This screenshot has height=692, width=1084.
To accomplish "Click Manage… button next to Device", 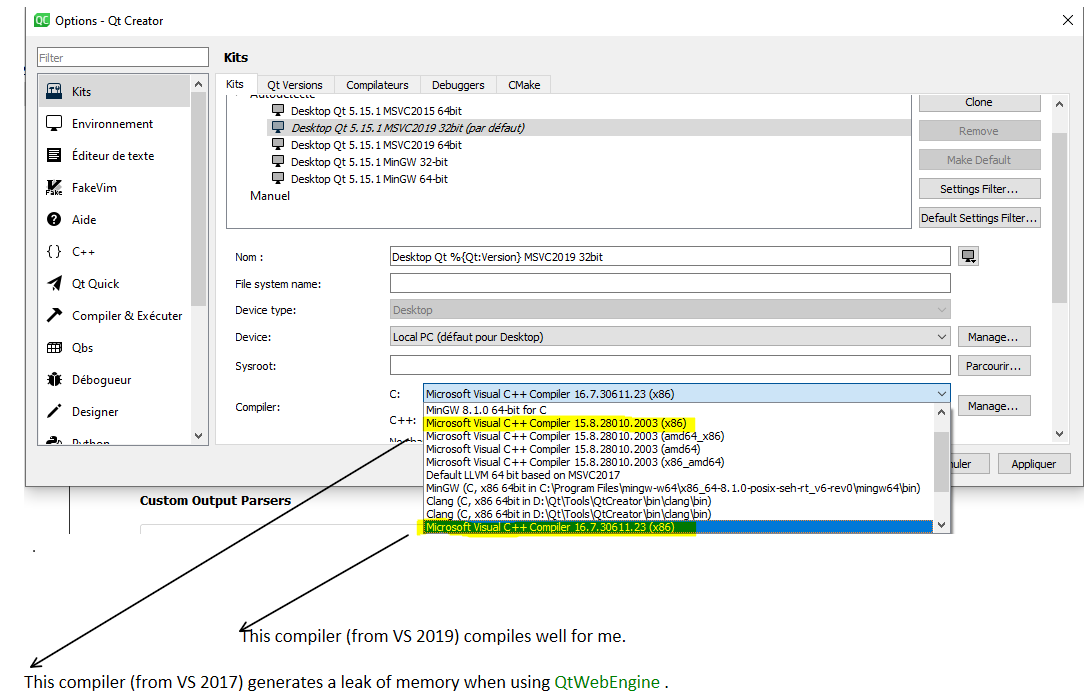I will pos(993,337).
